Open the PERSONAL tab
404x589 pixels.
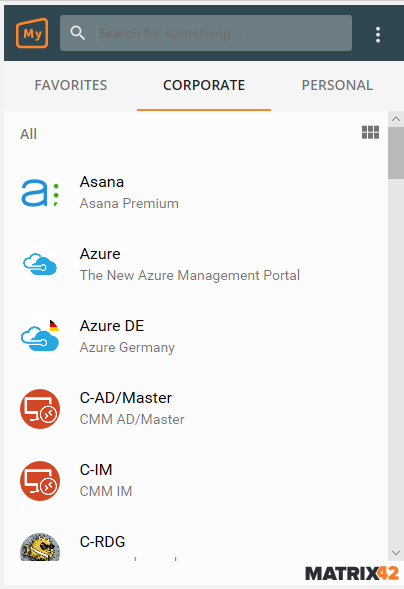point(337,85)
